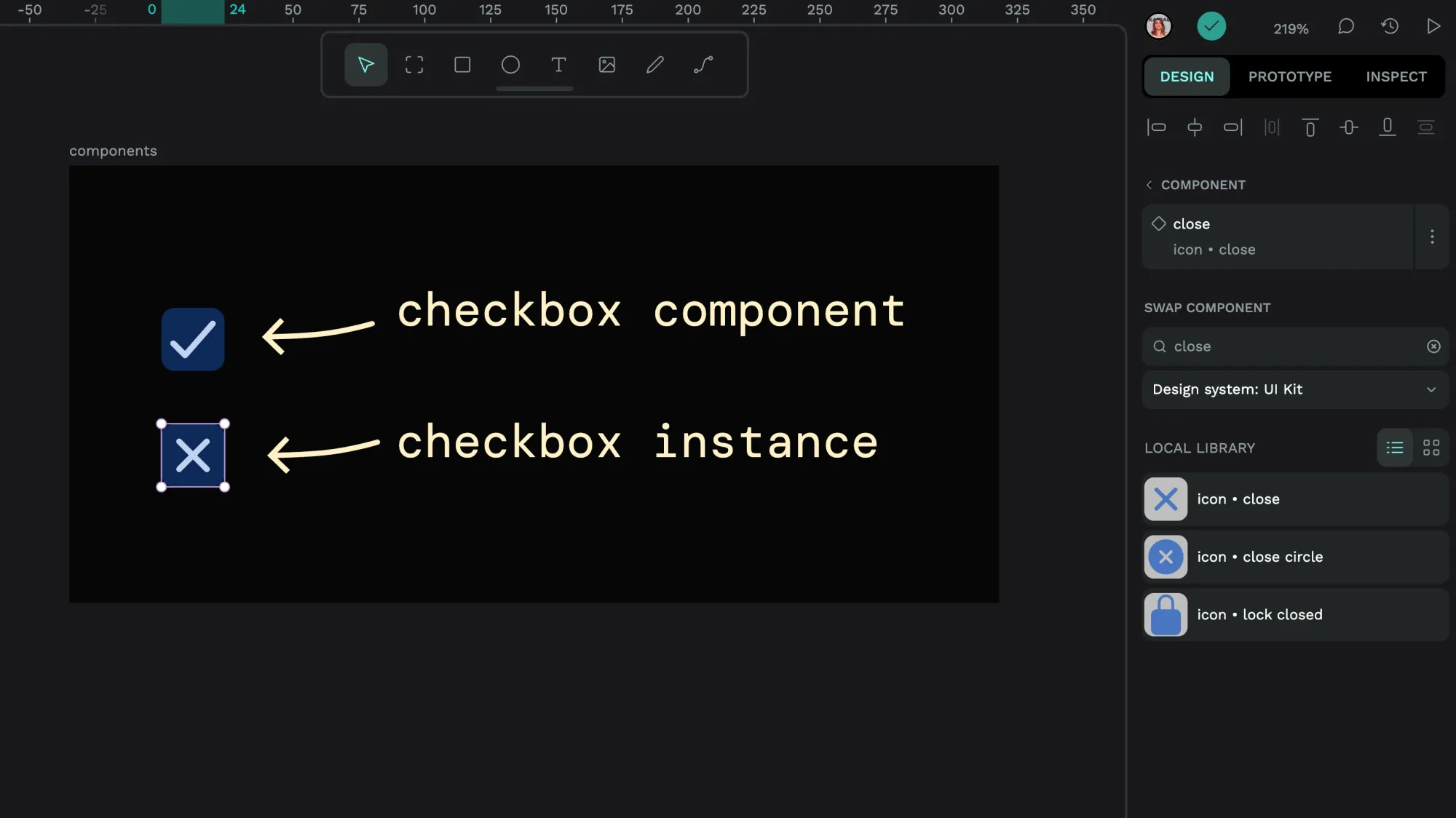Toggle list view in local library

[1394, 448]
